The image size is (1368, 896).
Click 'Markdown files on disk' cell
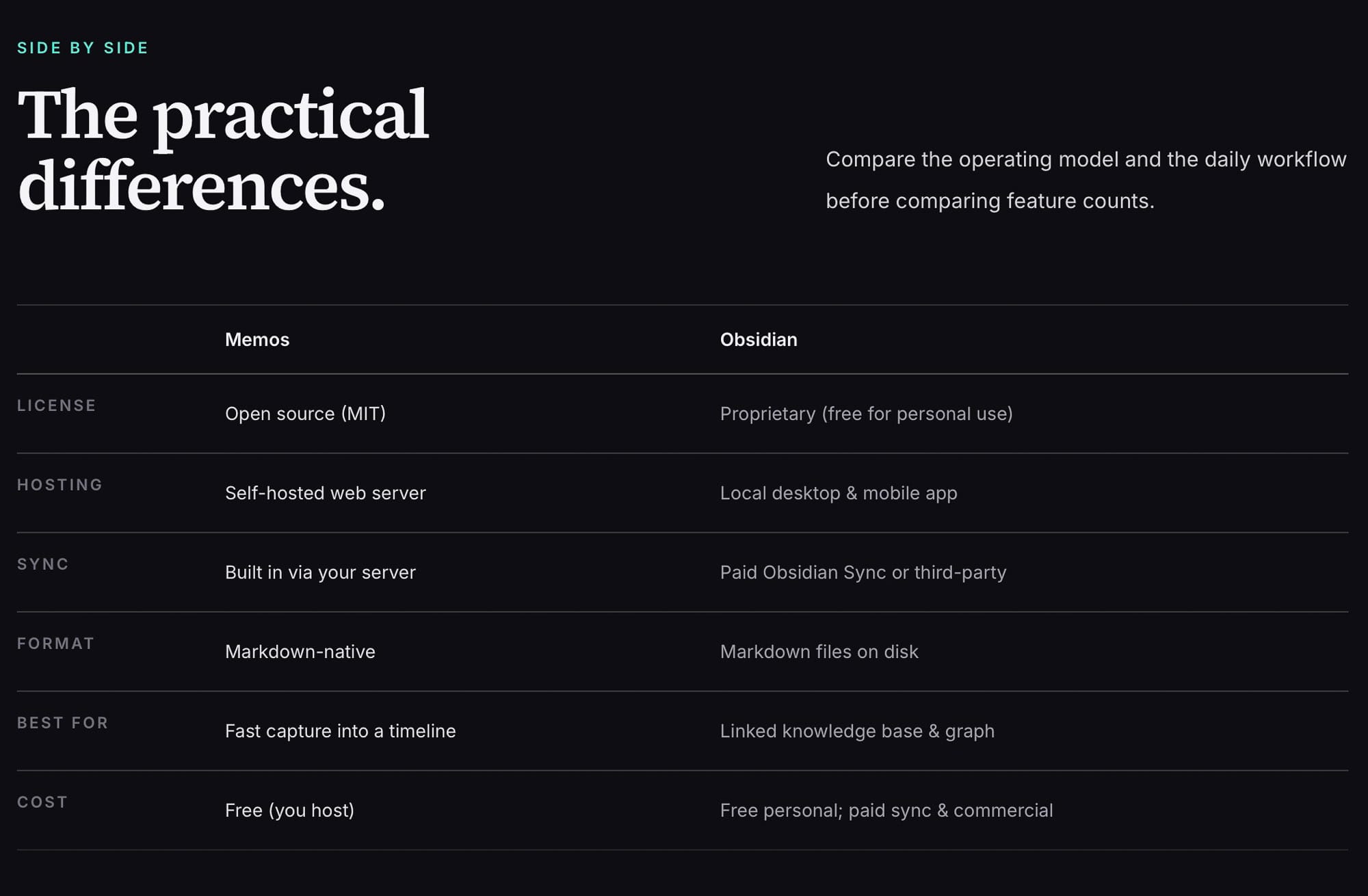(819, 652)
